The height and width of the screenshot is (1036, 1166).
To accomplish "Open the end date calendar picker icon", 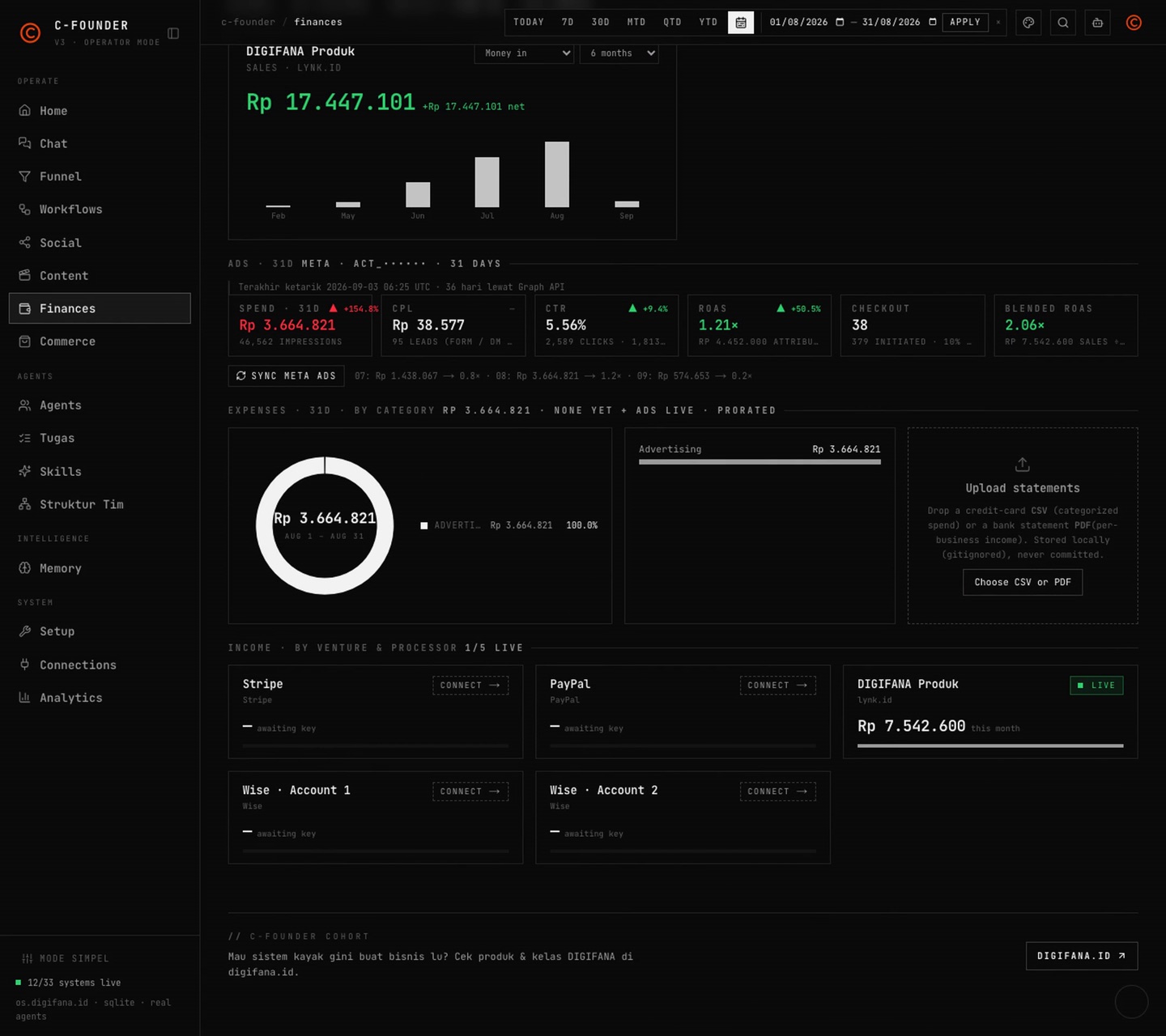I will point(932,22).
